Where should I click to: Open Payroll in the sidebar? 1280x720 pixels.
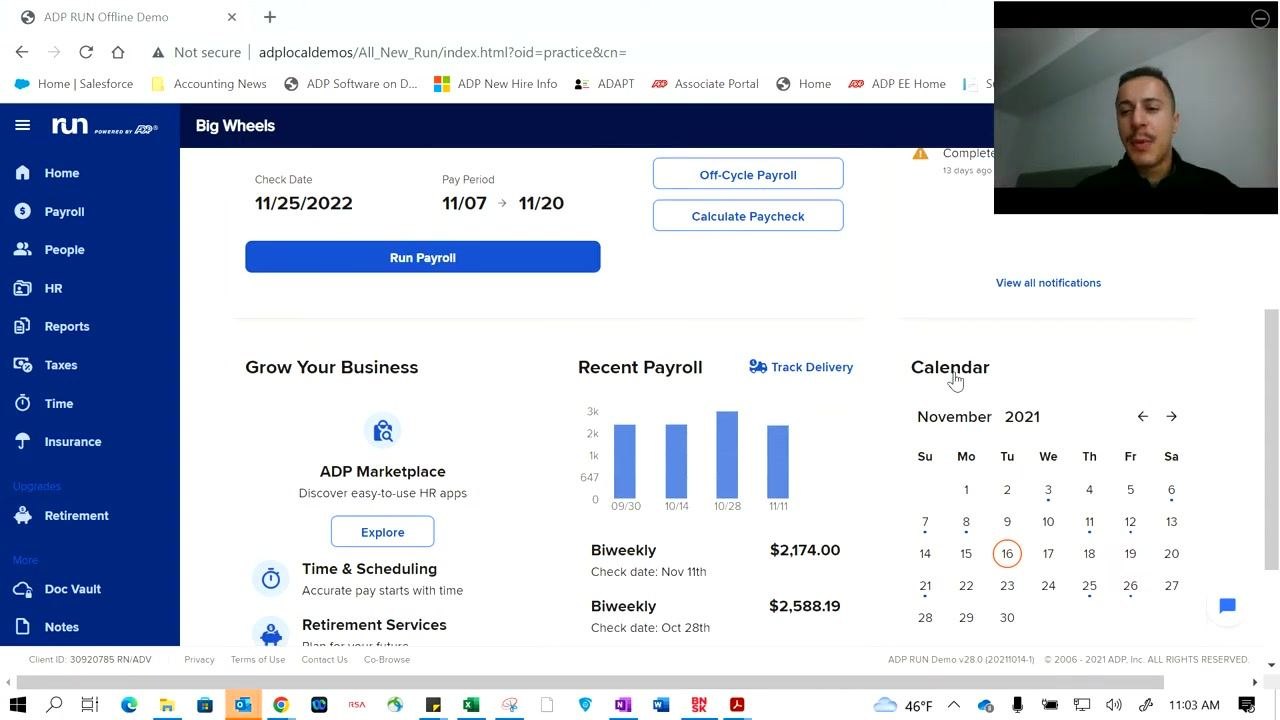pyautogui.click(x=64, y=212)
